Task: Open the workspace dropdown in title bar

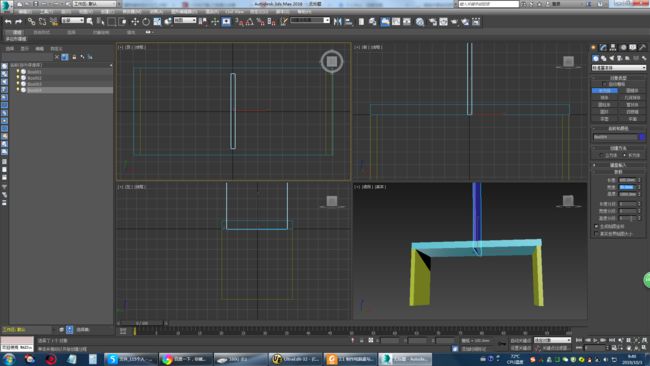Action: [x=95, y=4]
